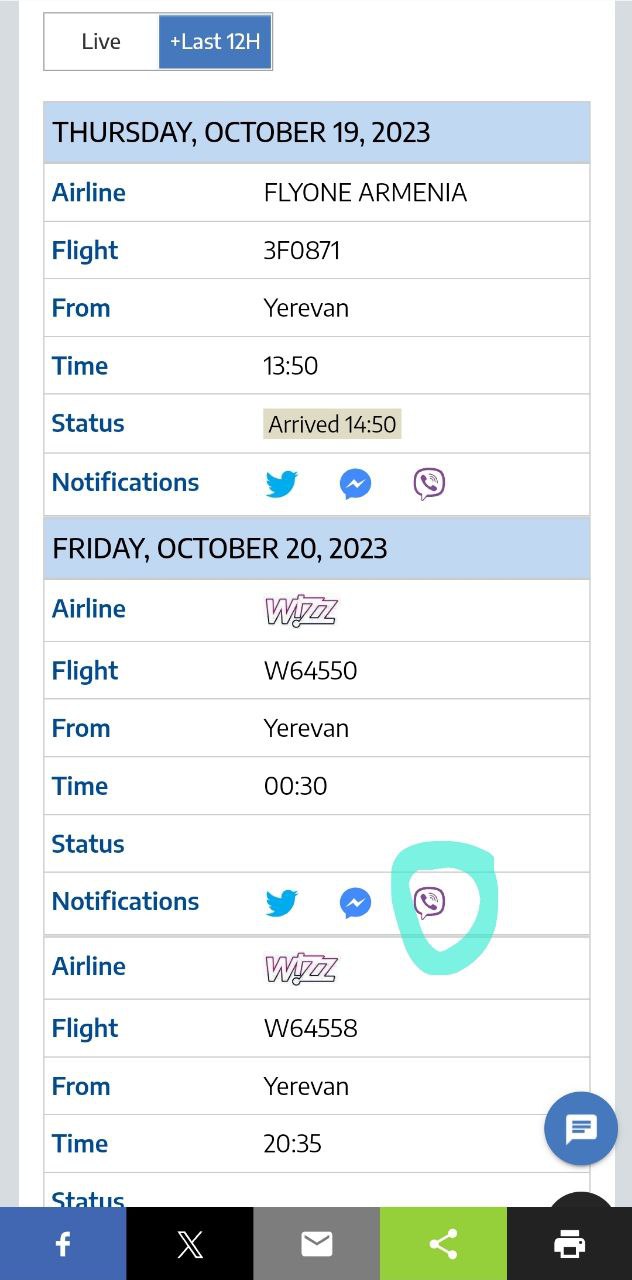
Task: Switch to the Live view
Action: [101, 42]
